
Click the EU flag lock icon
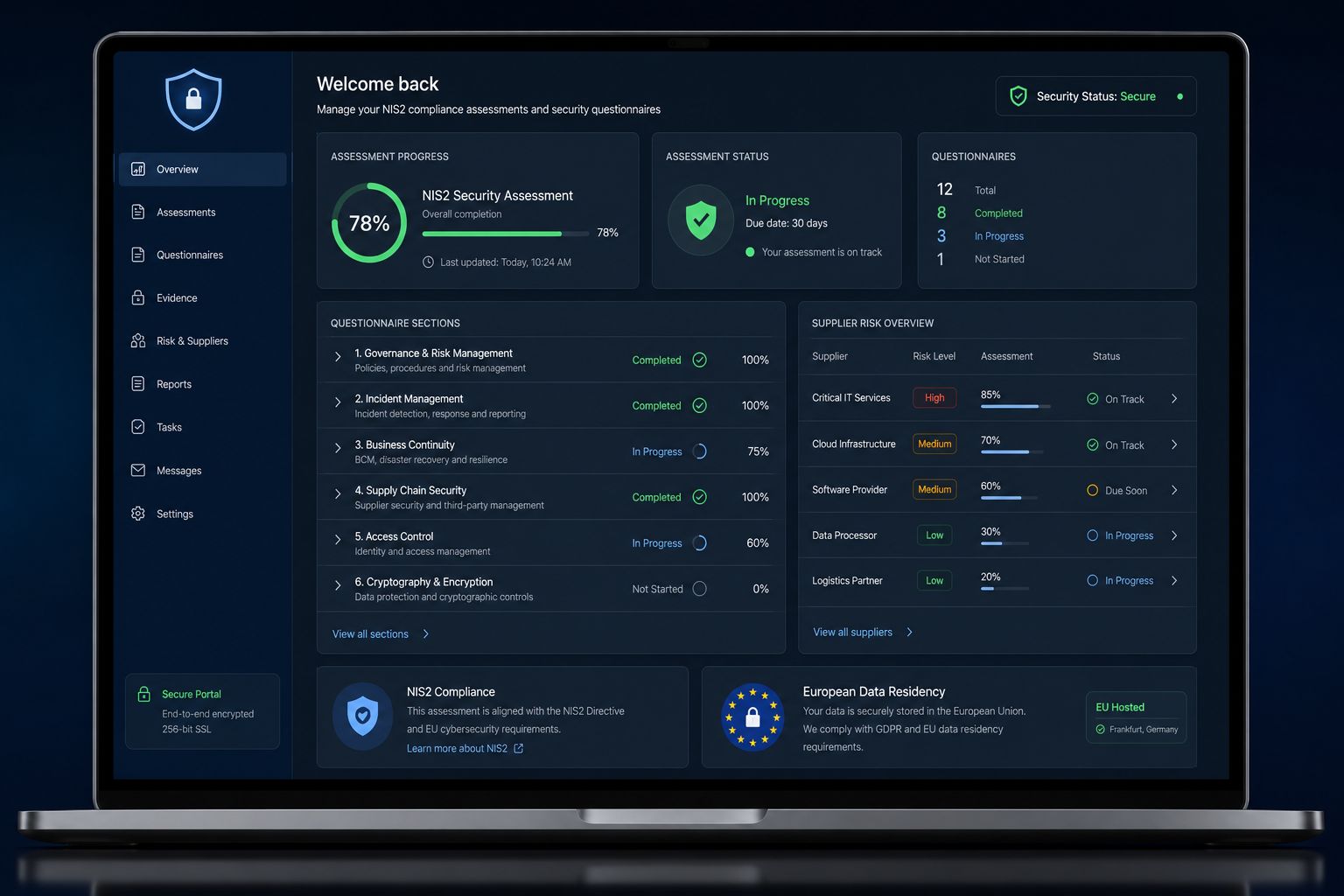pyautogui.click(x=752, y=717)
